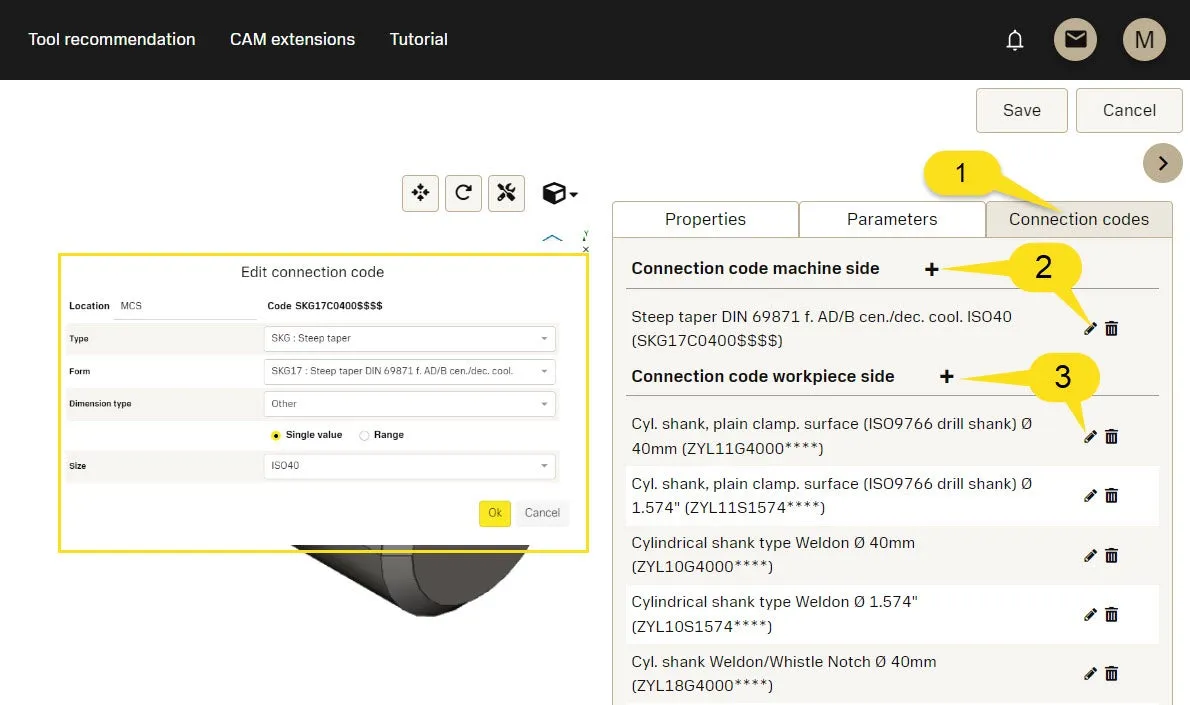Switch to the Parameters tab
1190x705 pixels.
pyautogui.click(x=892, y=220)
